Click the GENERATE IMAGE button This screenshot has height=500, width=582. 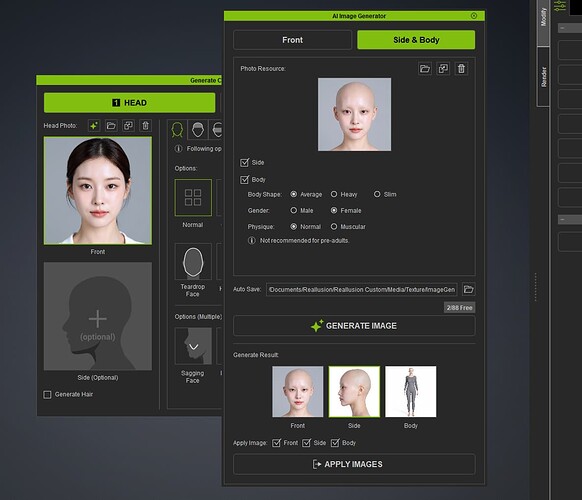pyautogui.click(x=354, y=326)
